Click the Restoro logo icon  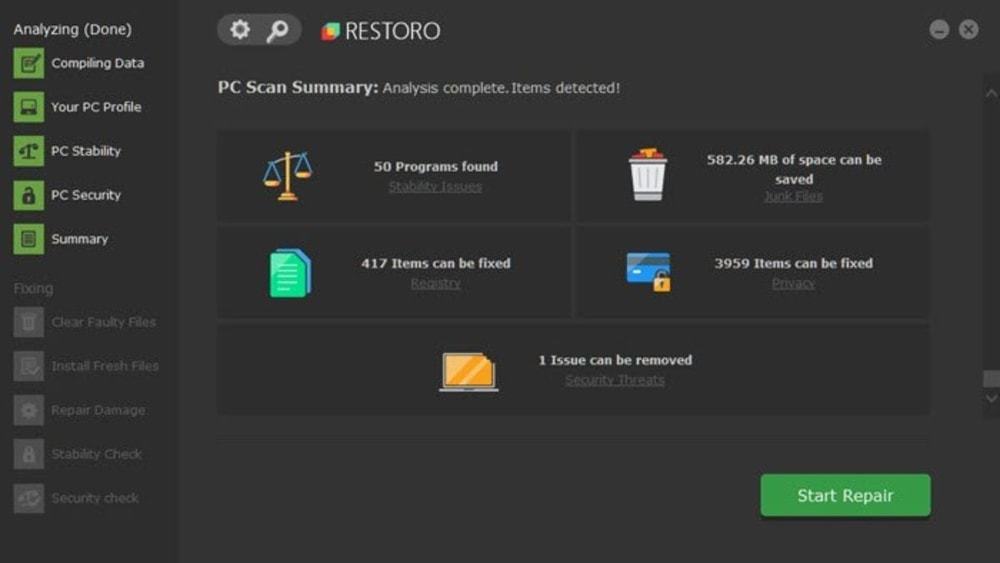[x=330, y=31]
